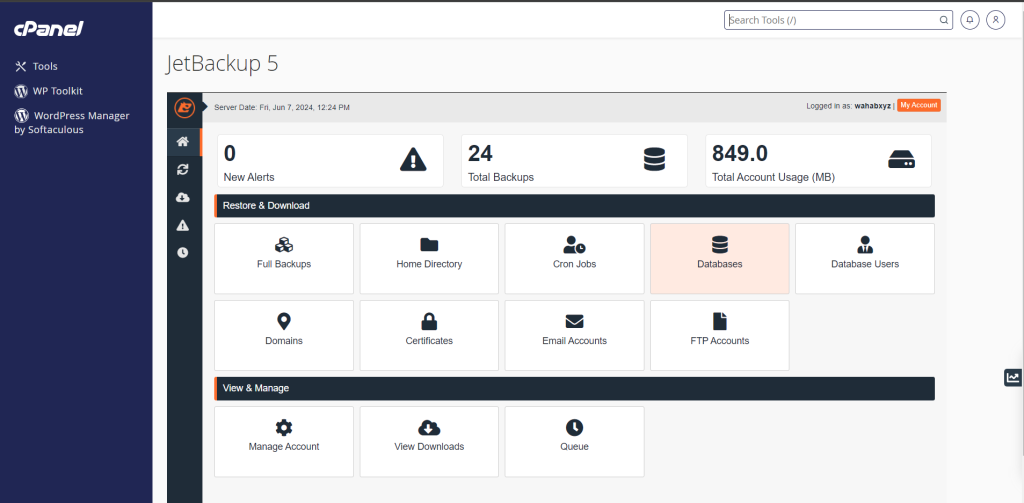Click the statistics chart icon at right edge
This screenshot has height=503, width=1024.
coord(1013,377)
